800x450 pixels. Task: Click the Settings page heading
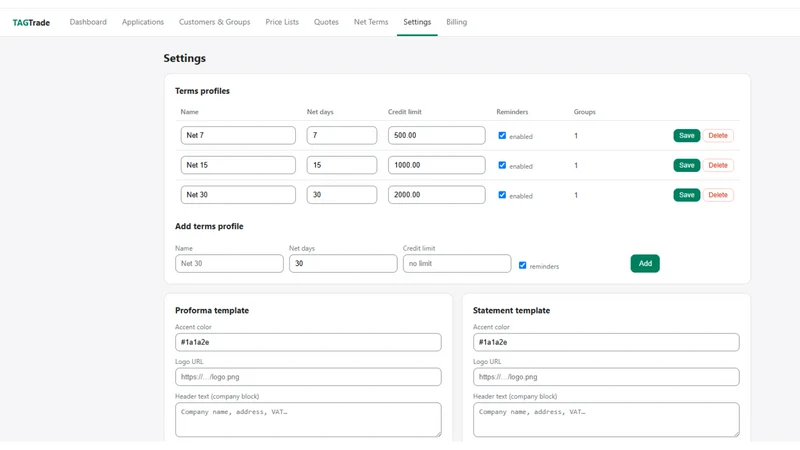(x=185, y=58)
